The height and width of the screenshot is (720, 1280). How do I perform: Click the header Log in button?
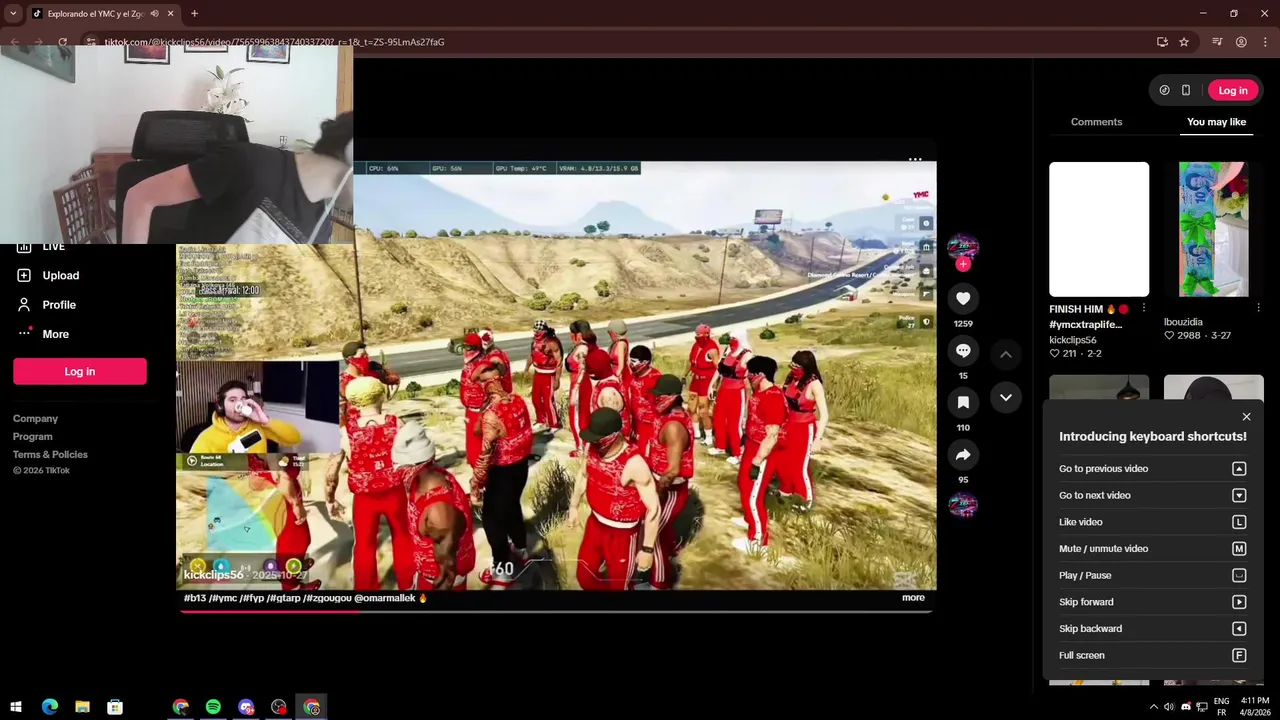pos(1233,90)
